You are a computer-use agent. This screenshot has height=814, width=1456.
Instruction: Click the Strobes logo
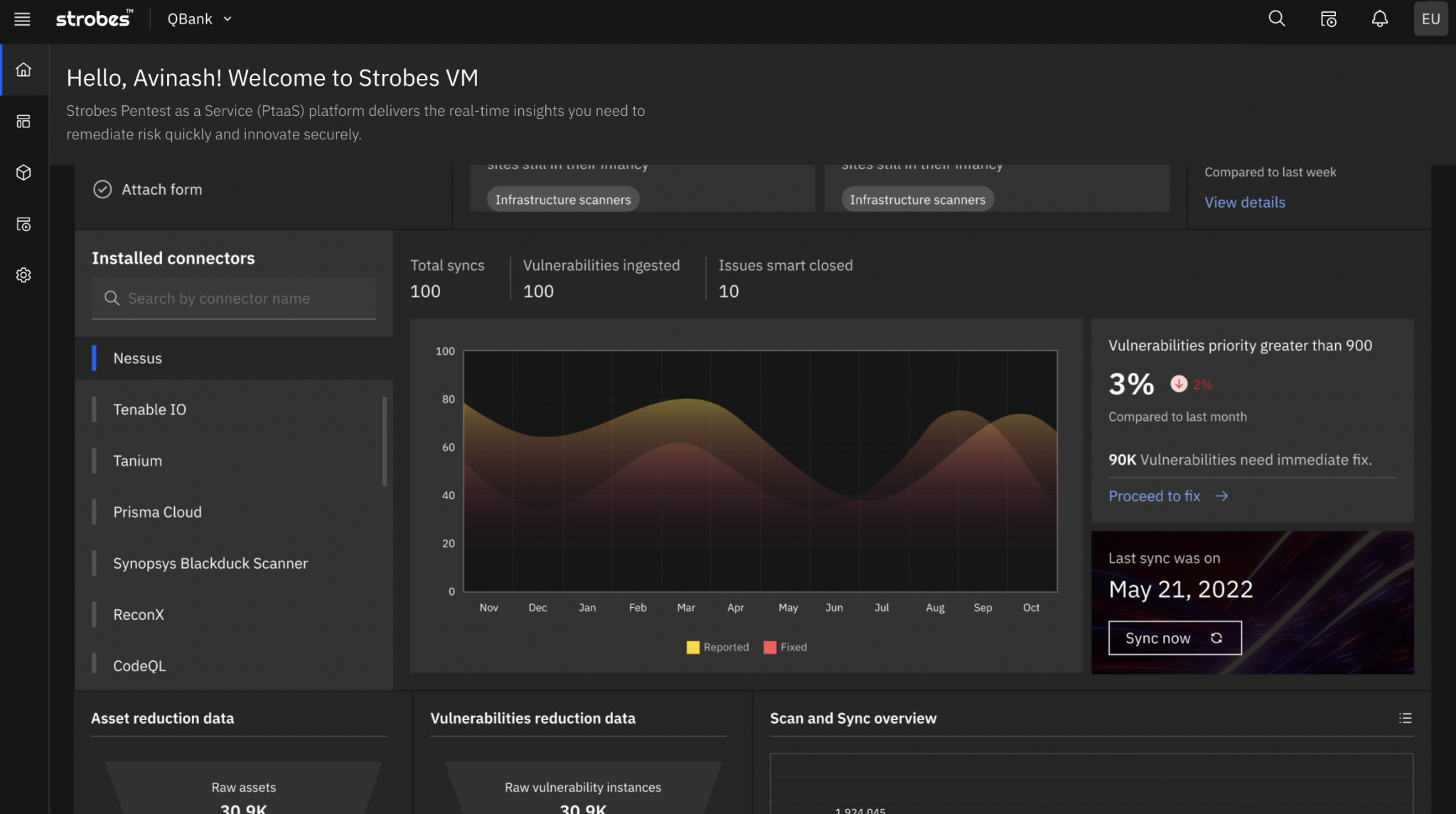[95, 18]
